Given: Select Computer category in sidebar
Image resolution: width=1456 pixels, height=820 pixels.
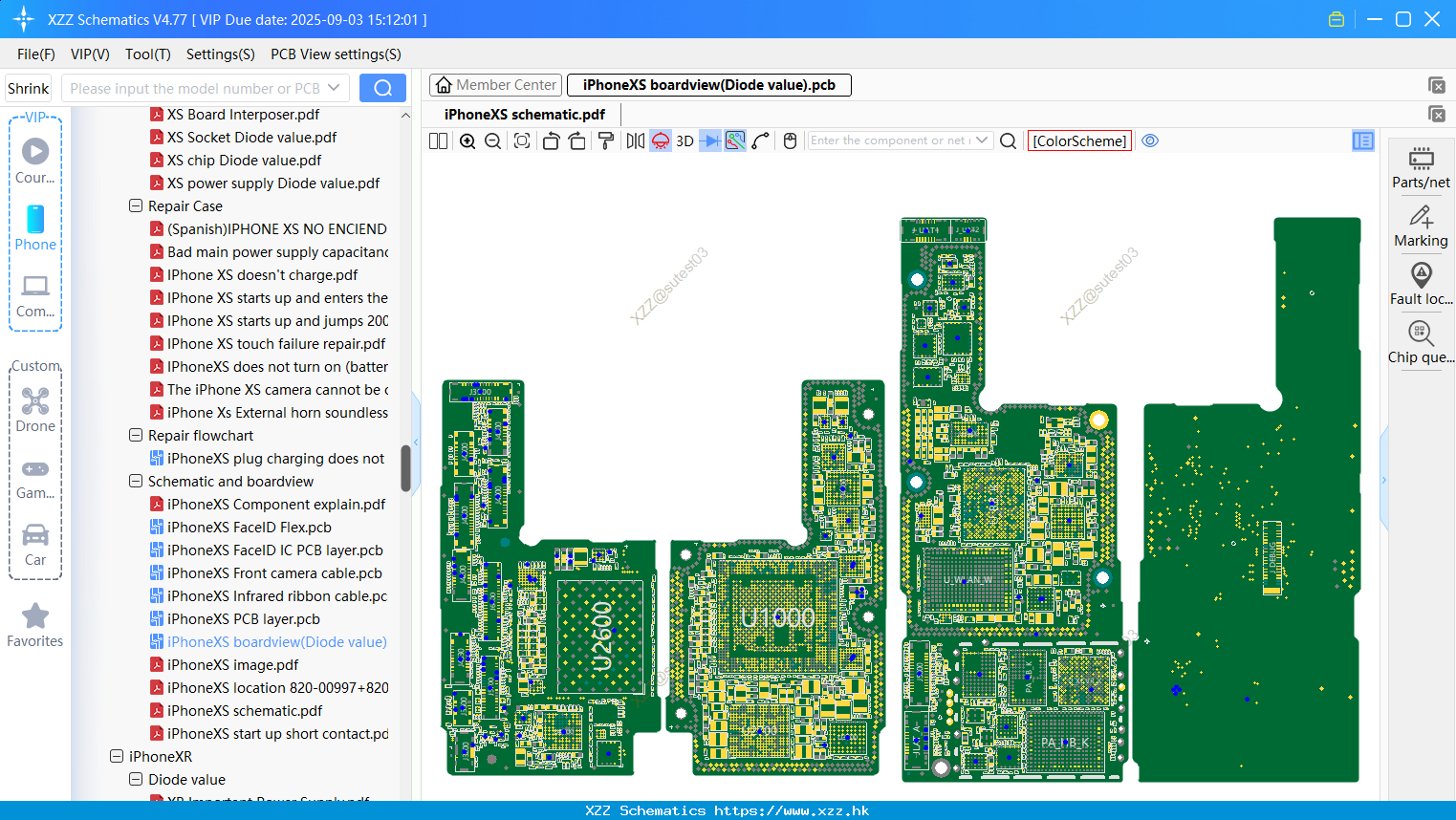Looking at the screenshot, I should [x=35, y=295].
